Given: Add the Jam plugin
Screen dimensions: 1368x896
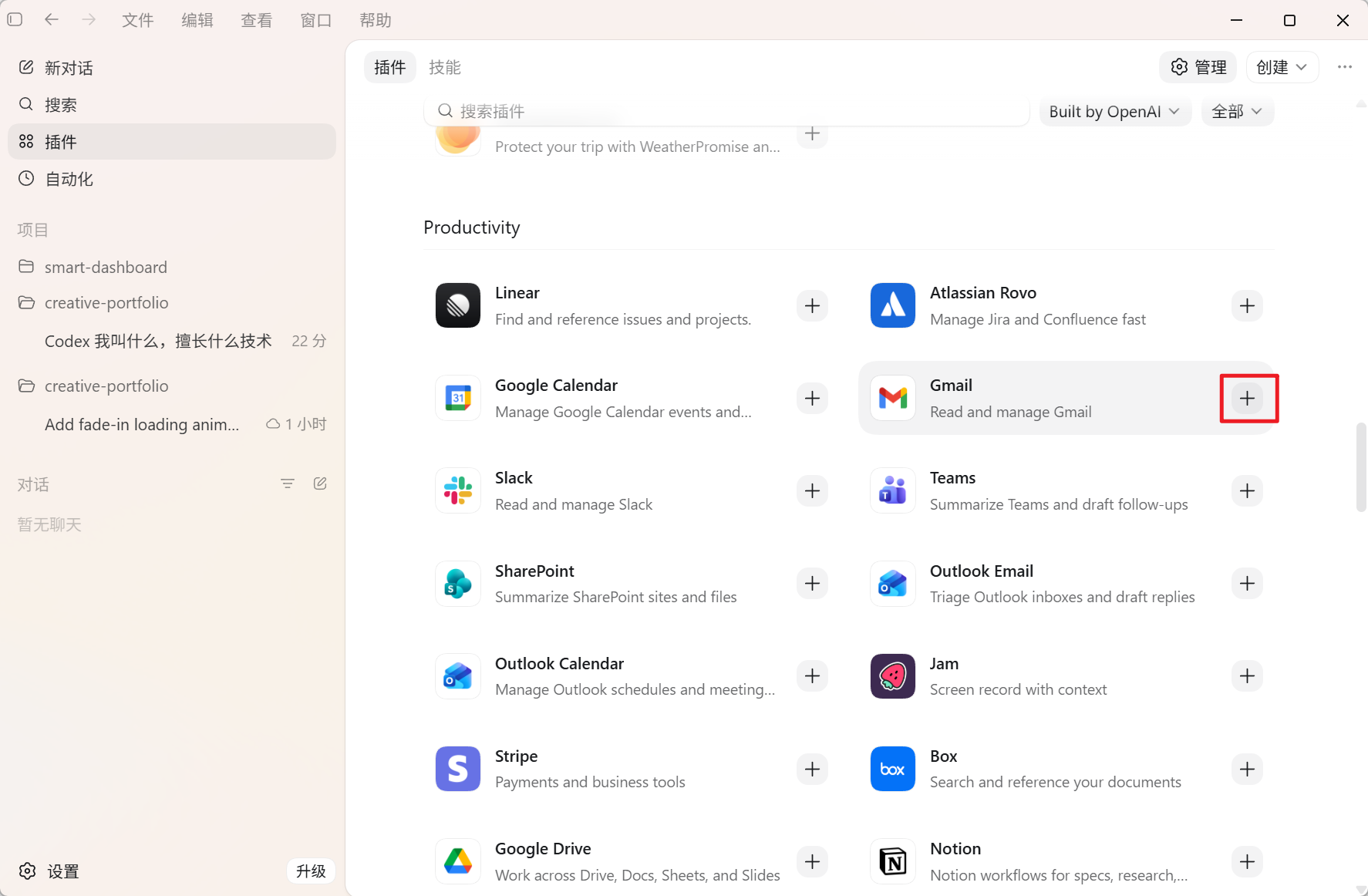Looking at the screenshot, I should [1247, 676].
